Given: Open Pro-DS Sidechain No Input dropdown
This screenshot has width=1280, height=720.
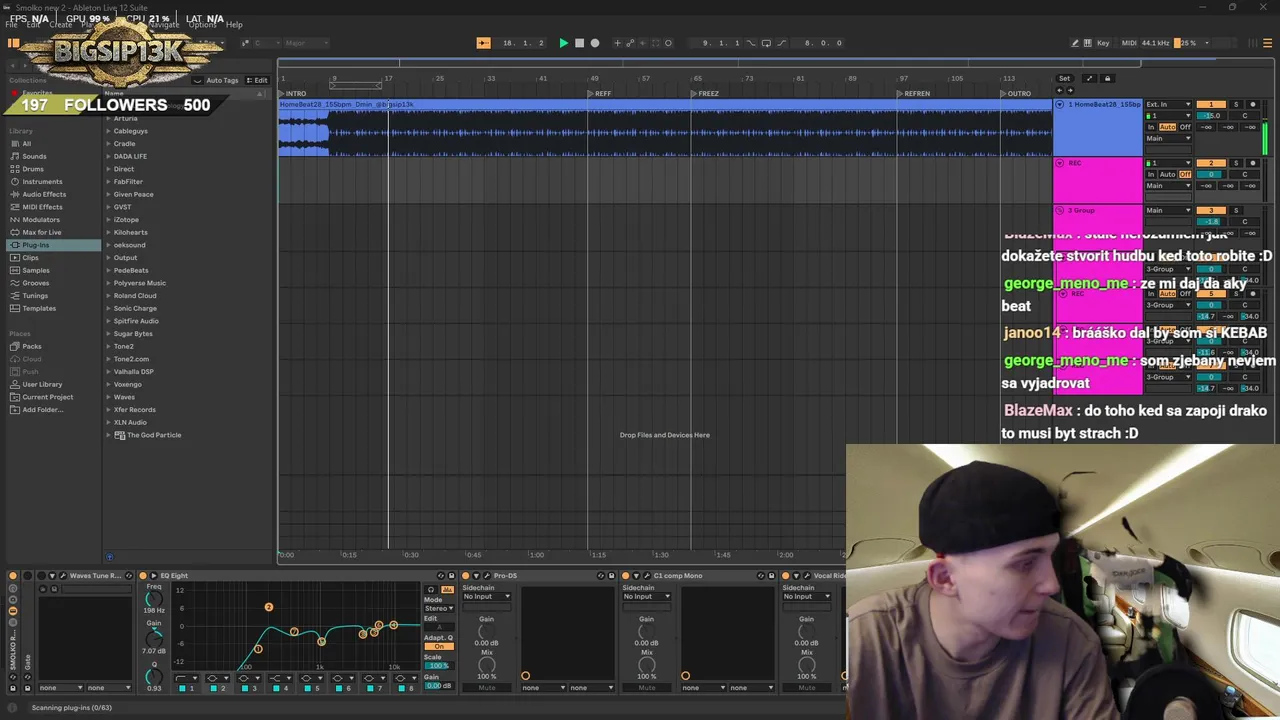Looking at the screenshot, I should tap(486, 596).
